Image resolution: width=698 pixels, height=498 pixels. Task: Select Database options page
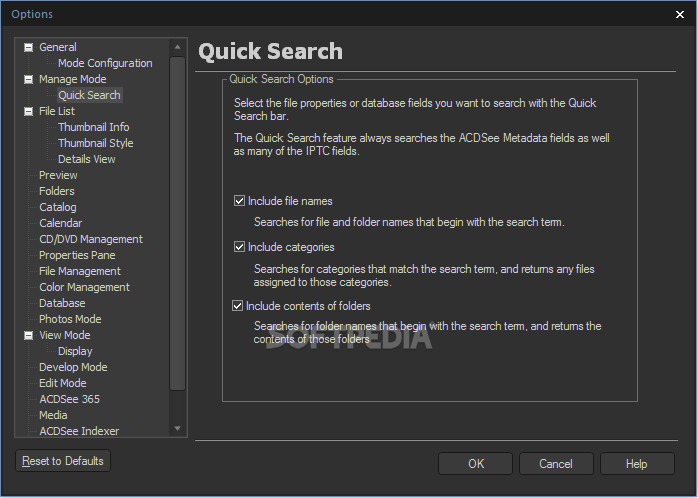pyautogui.click(x=62, y=304)
